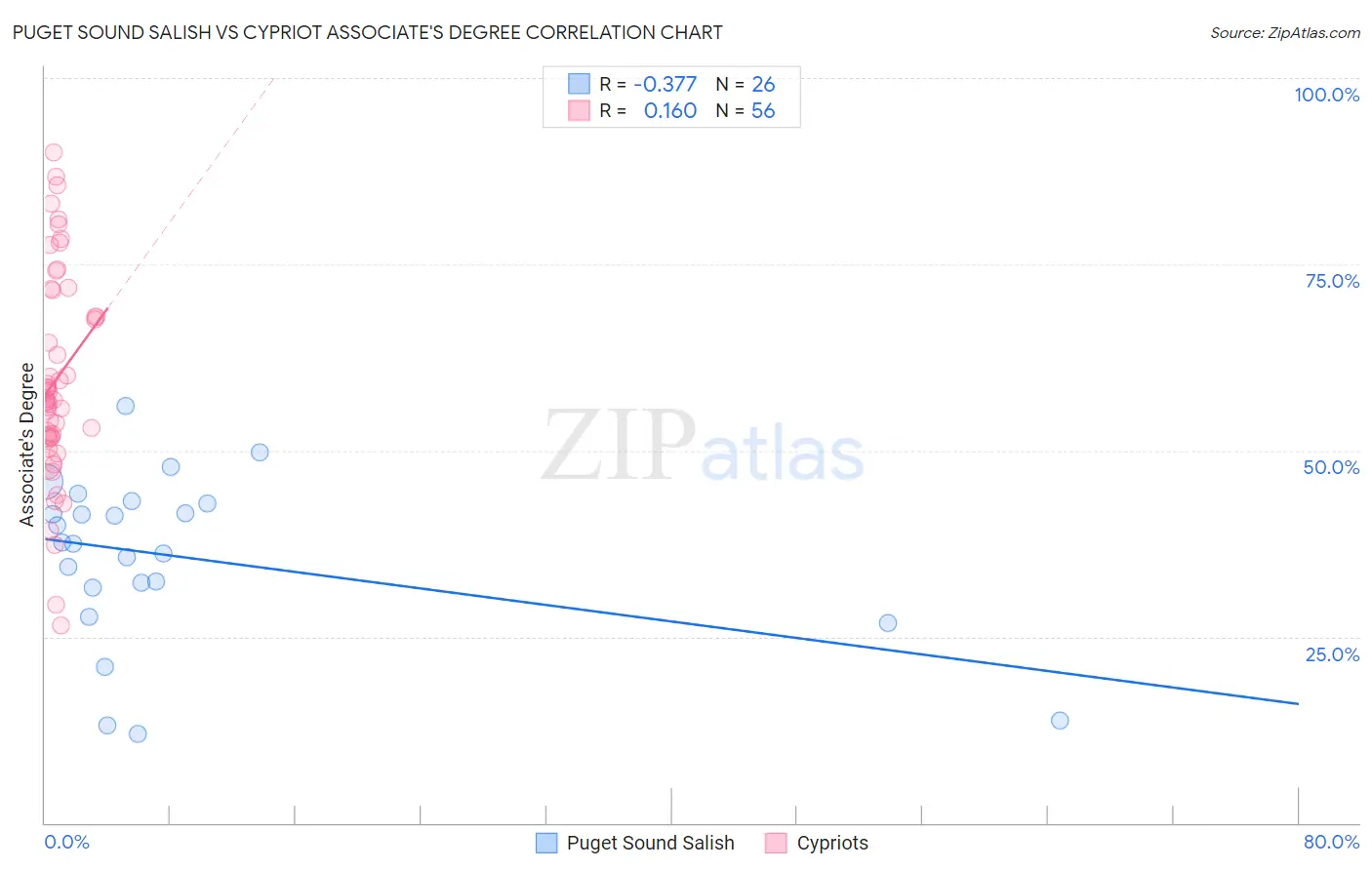Viewport: 1372px width, 870px height.
Task: Select the blue point at lowest right near 65%
Action: point(1060,721)
